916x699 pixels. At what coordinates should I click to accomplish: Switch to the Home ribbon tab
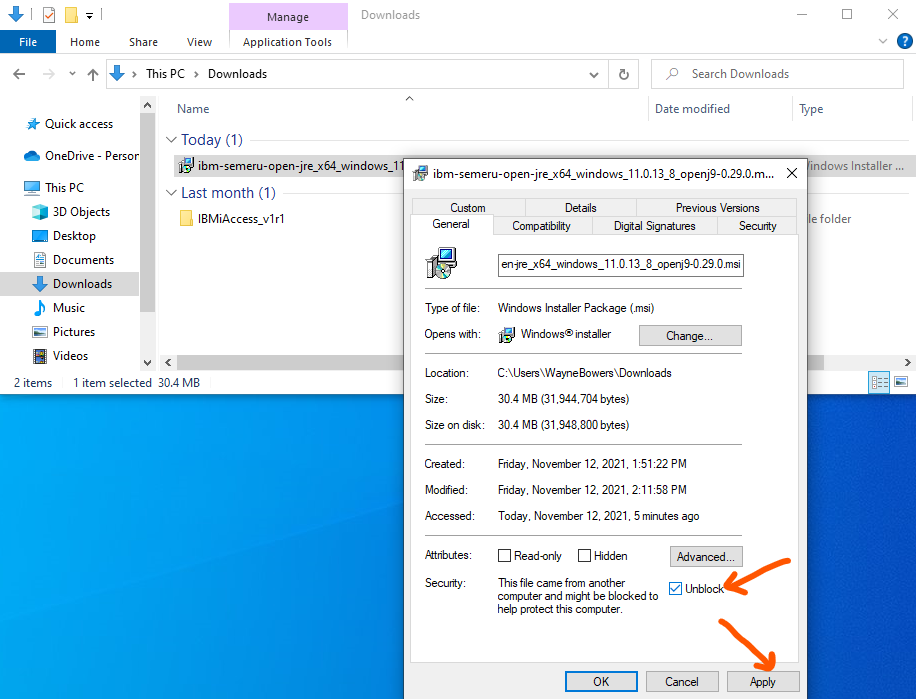(x=85, y=42)
